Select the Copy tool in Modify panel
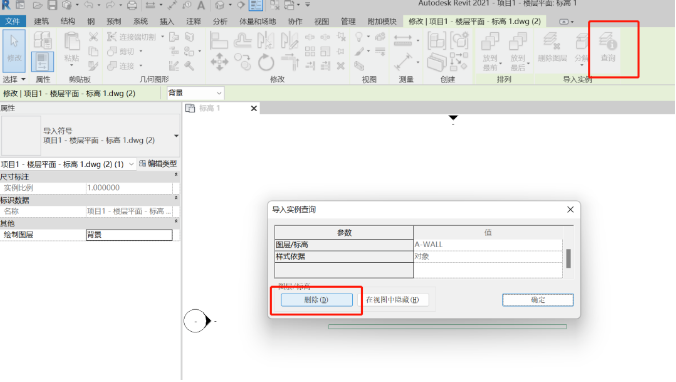The height and width of the screenshot is (382, 676). click(x=243, y=62)
